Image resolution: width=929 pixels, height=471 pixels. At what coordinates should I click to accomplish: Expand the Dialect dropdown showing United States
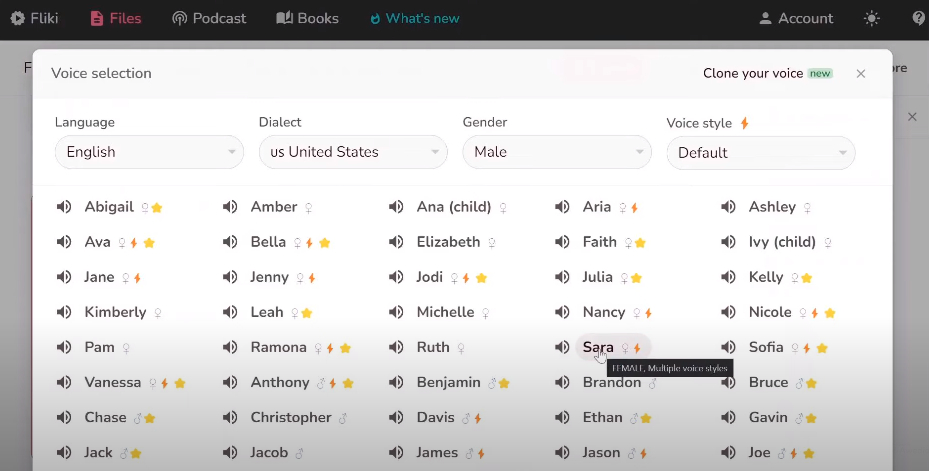point(353,152)
